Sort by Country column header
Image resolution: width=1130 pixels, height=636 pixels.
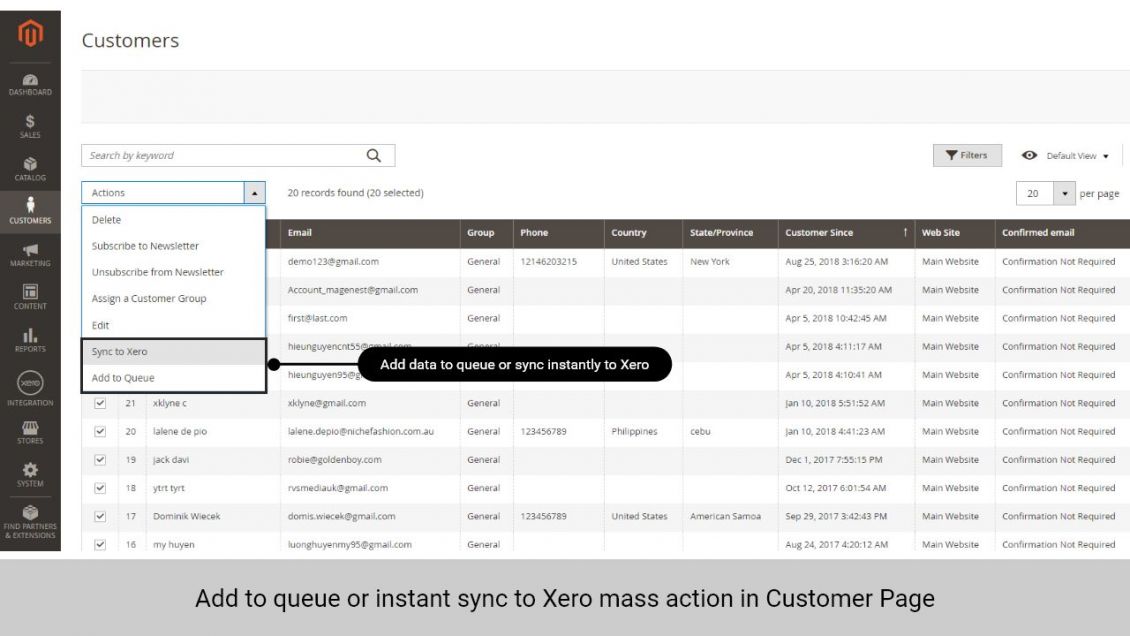(643, 233)
